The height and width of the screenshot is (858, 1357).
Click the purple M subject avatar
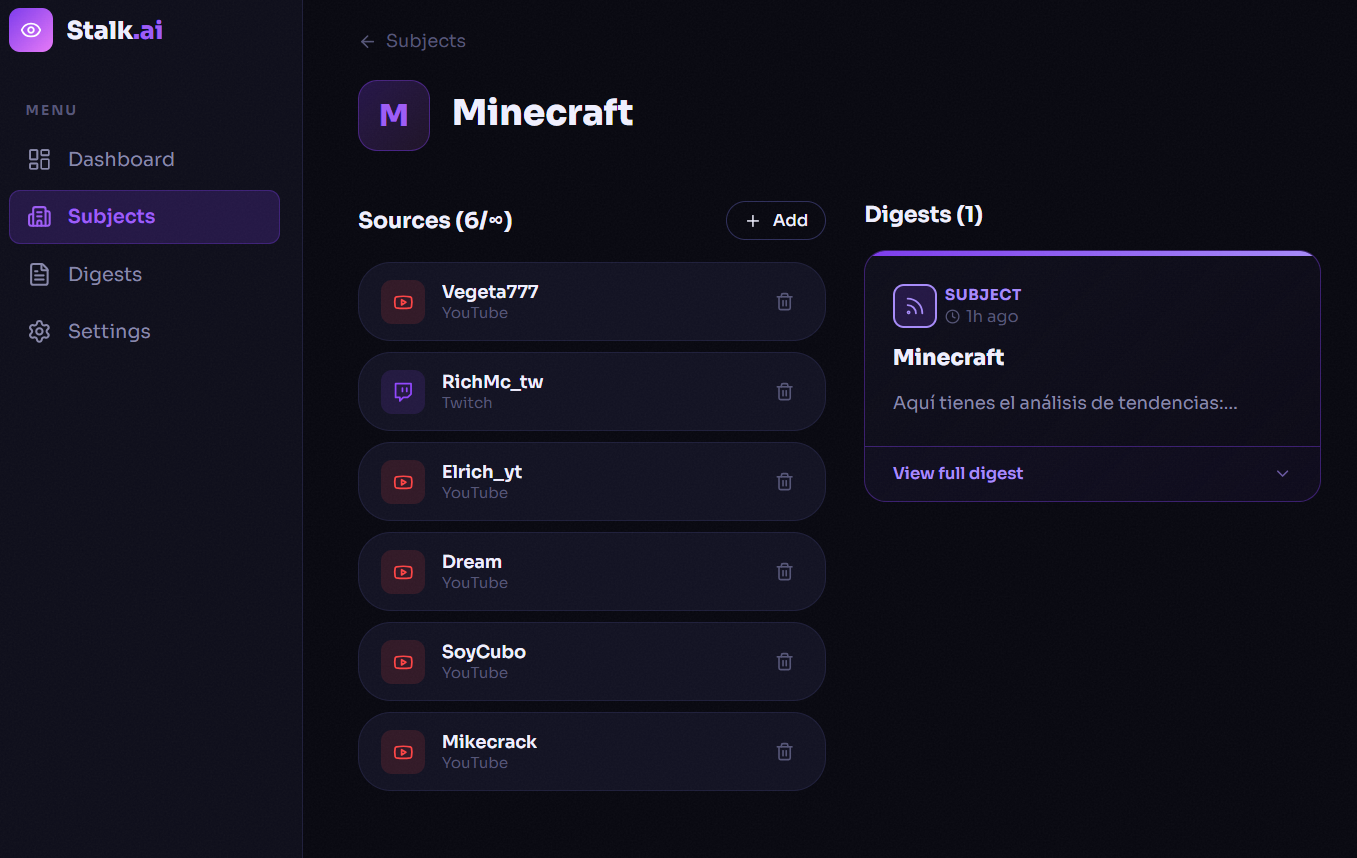point(394,115)
